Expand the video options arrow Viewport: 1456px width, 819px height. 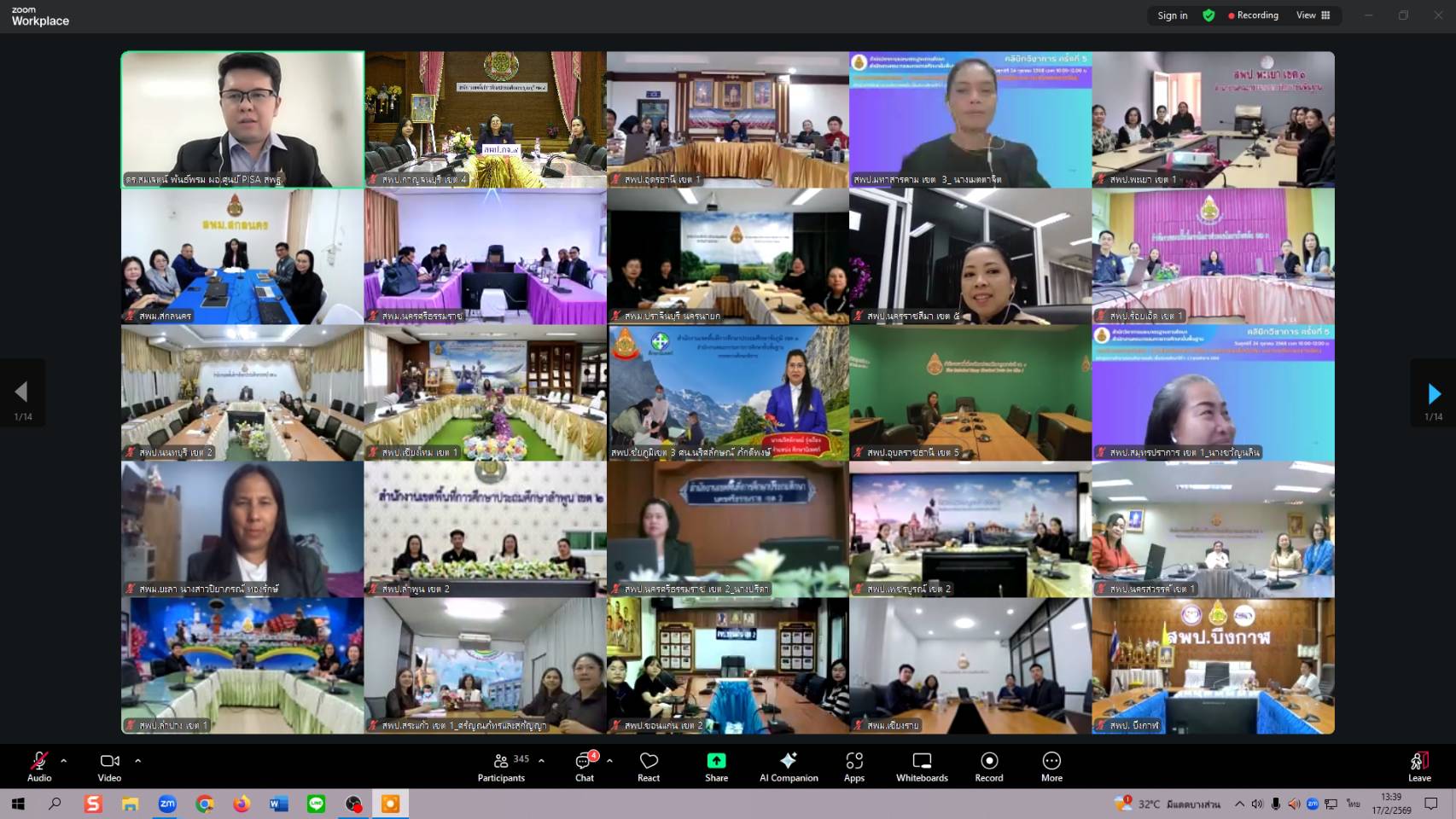click(x=138, y=760)
